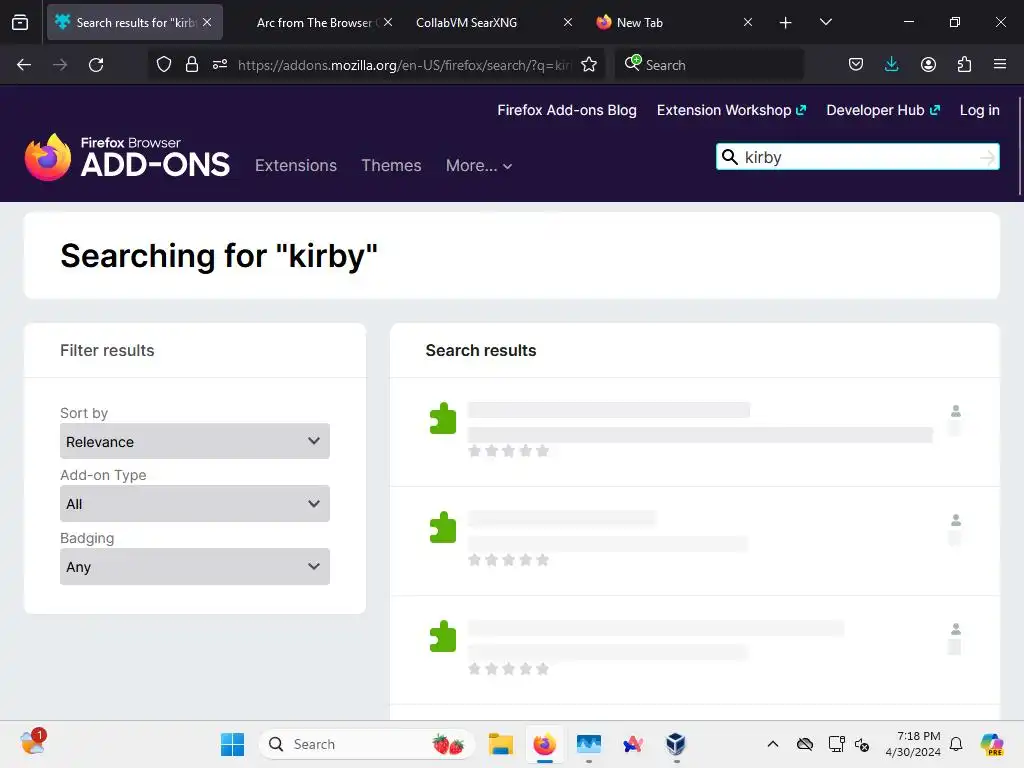Open the Arc browser taskbar icon
Viewport: 1024px width, 768px height.
[633, 744]
